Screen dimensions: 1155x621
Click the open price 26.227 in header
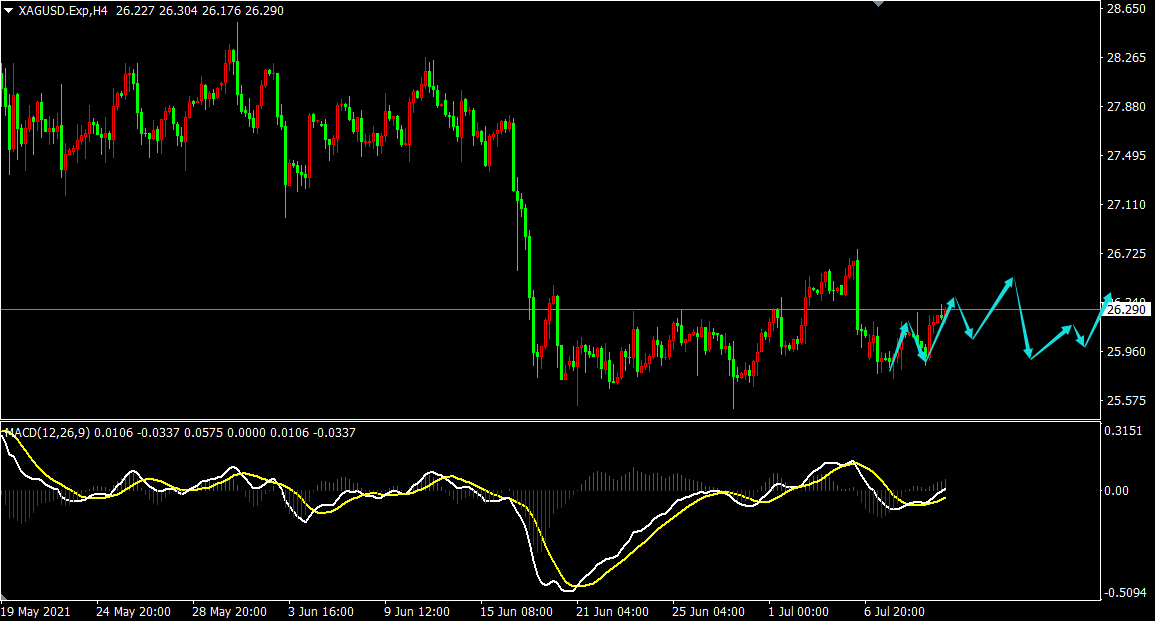[x=135, y=11]
